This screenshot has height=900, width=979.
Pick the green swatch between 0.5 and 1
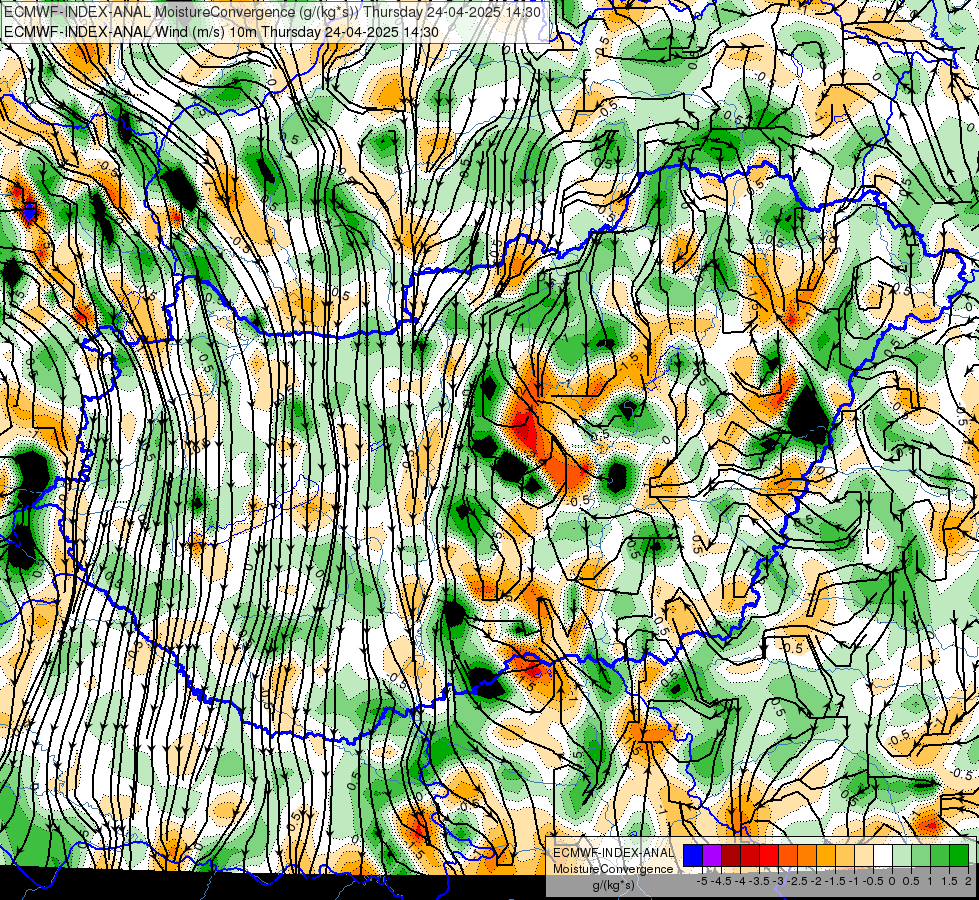[x=921, y=855]
